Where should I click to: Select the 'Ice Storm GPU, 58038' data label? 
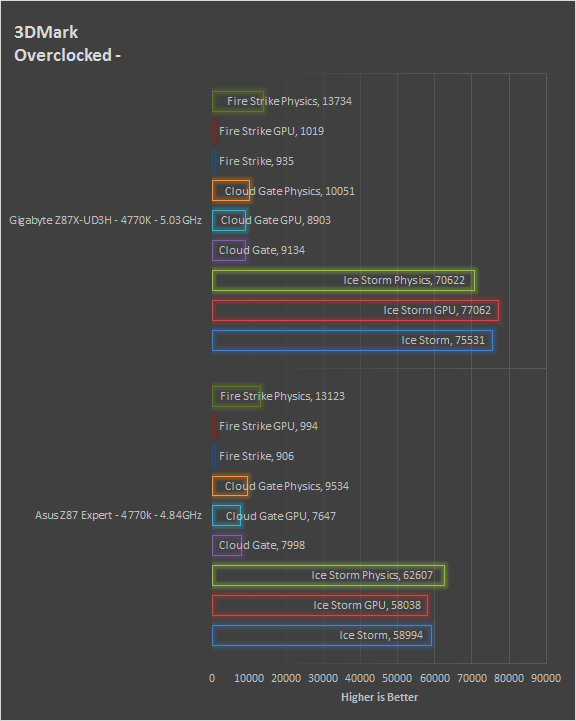pyautogui.click(x=367, y=605)
